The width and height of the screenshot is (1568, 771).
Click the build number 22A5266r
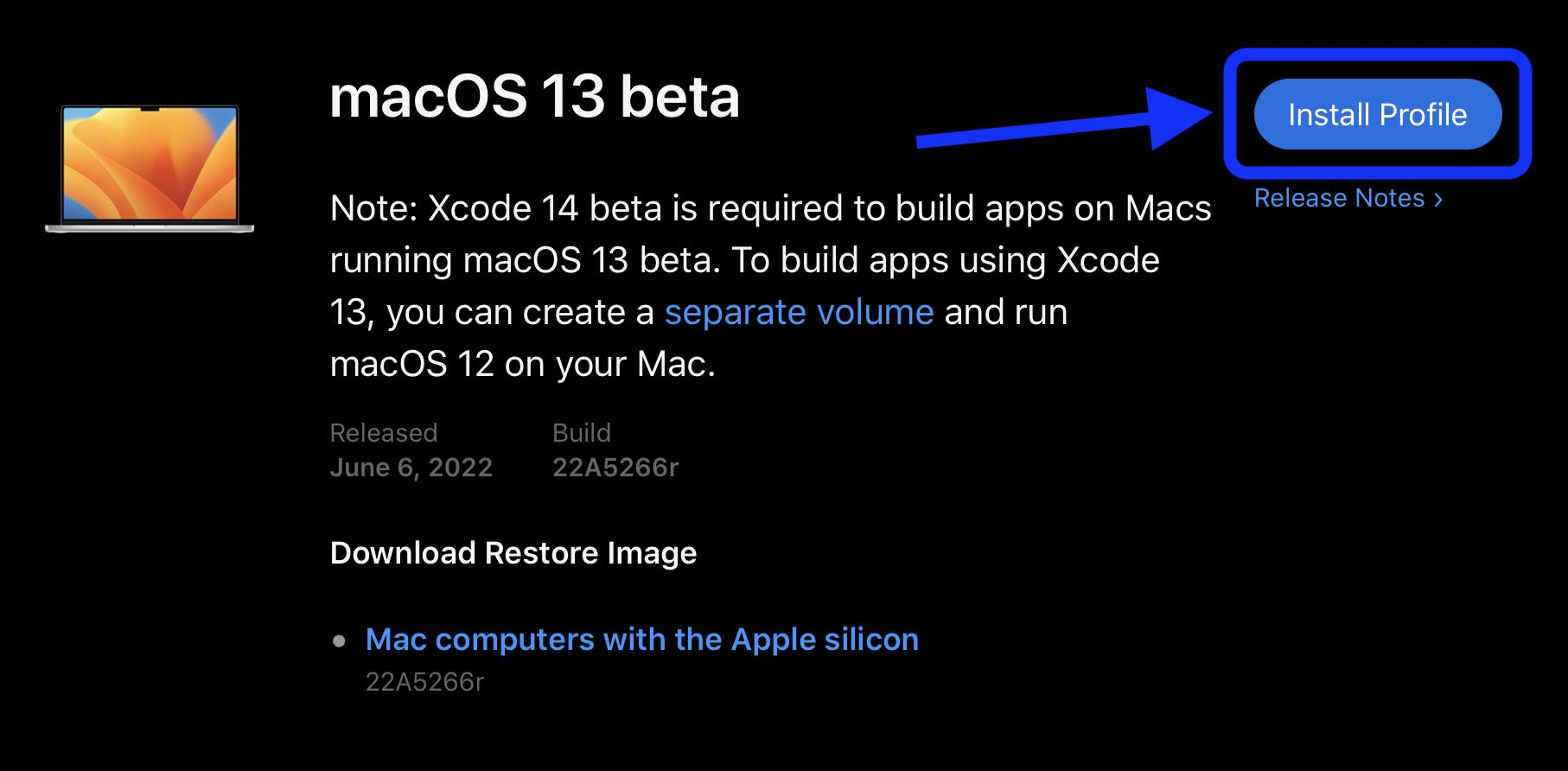(x=616, y=468)
